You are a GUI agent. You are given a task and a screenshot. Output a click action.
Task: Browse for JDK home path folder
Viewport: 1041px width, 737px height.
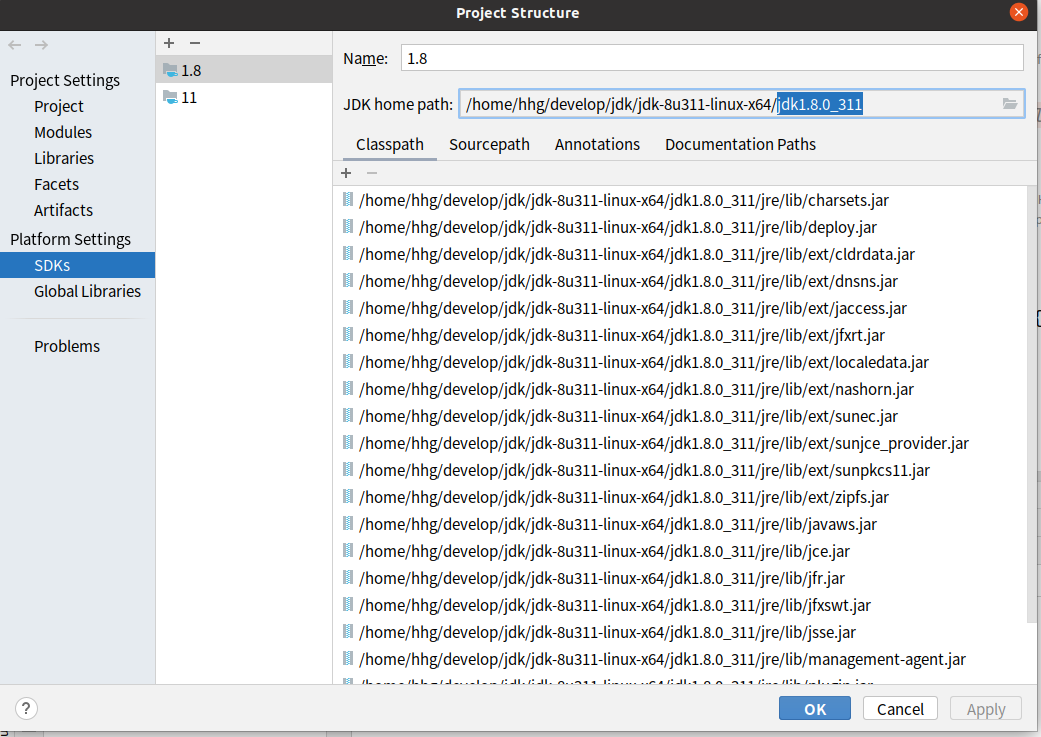coord(1010,104)
